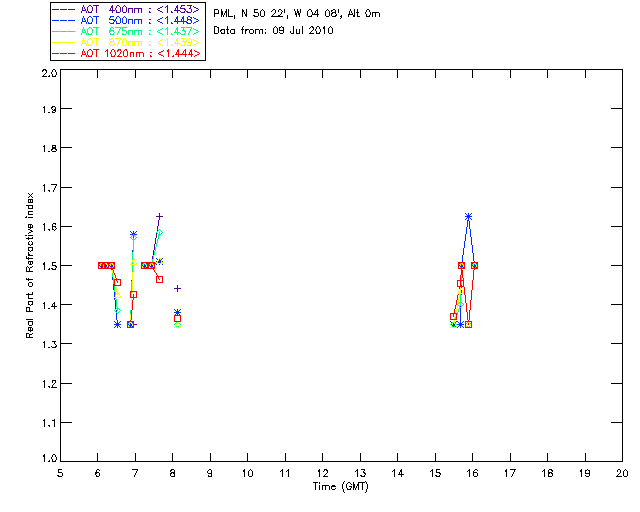Click the legend entry AOT 675nm <1.437>
Viewport: 640px width, 512px height.
coord(127,31)
